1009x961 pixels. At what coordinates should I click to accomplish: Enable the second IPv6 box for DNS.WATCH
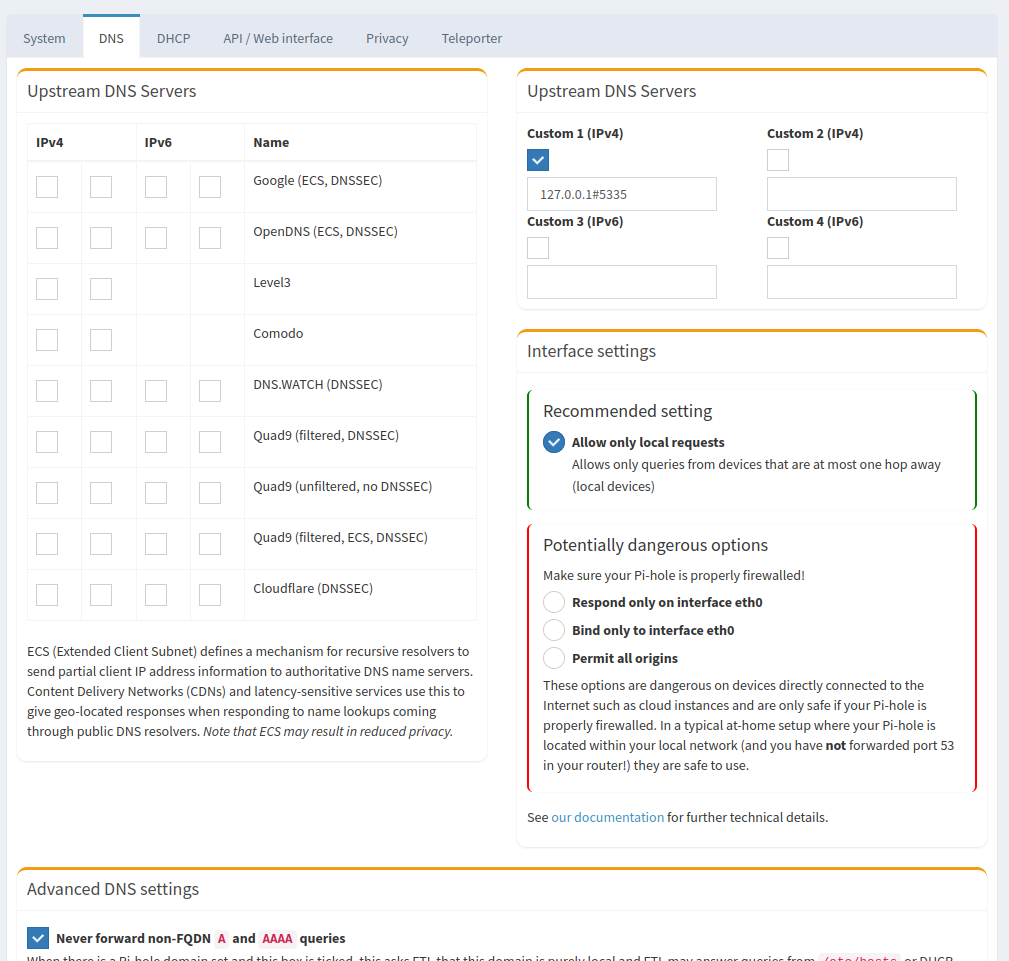[x=210, y=391]
